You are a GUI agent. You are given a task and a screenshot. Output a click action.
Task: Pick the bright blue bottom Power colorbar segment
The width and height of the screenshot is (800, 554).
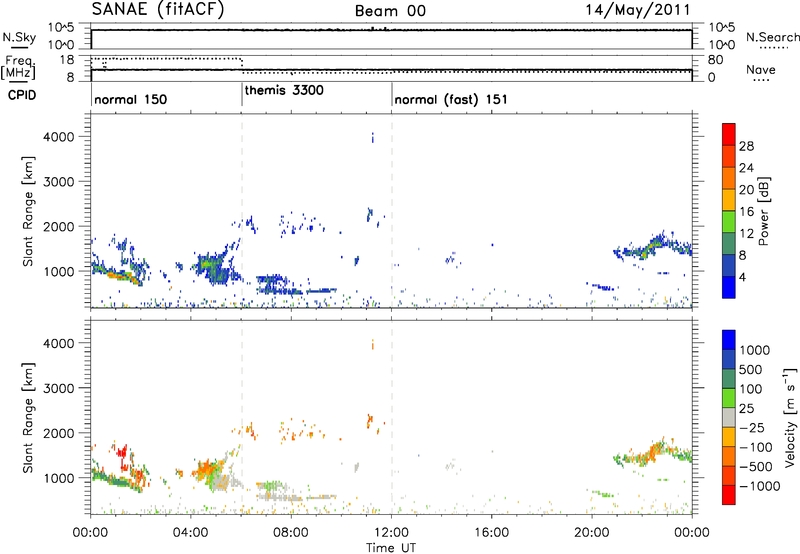click(x=729, y=287)
